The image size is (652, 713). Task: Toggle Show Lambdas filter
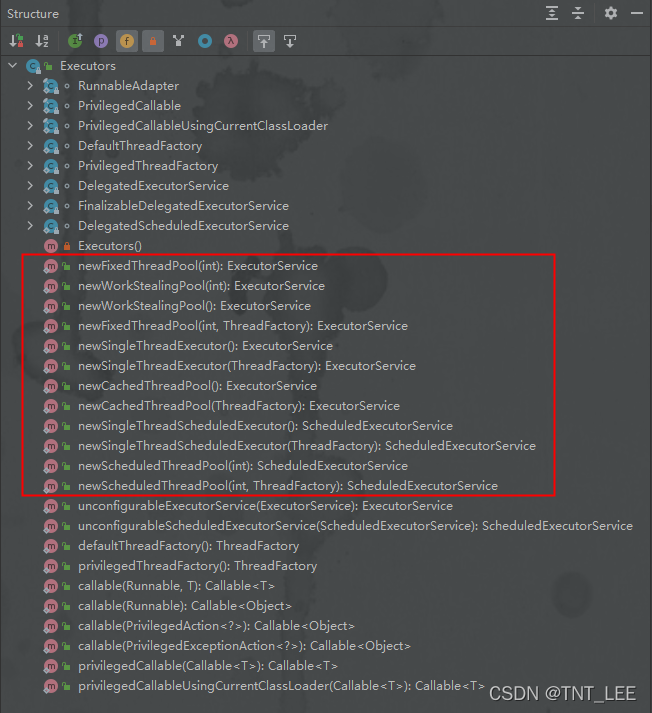coord(231,41)
